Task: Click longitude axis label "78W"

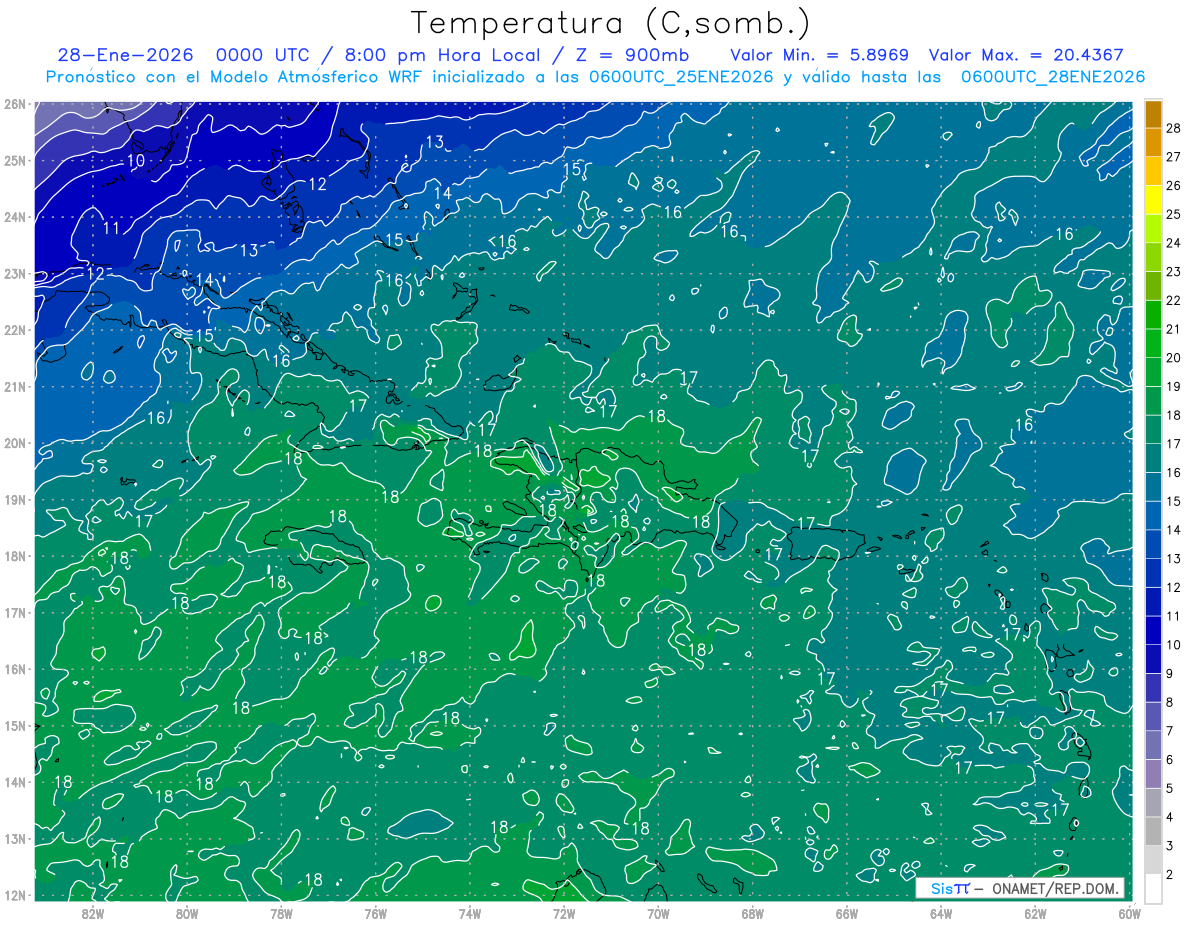Action: [281, 913]
